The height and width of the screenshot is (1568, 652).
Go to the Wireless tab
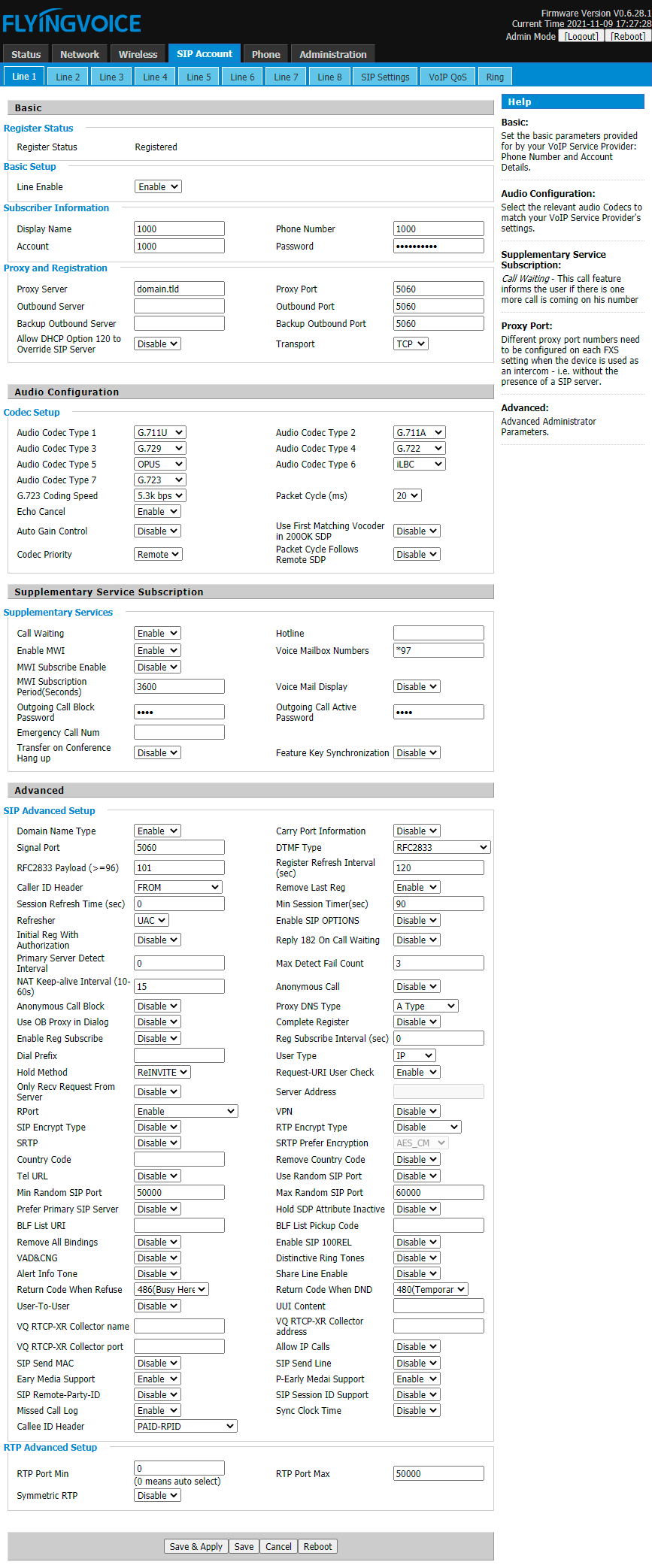click(x=138, y=54)
